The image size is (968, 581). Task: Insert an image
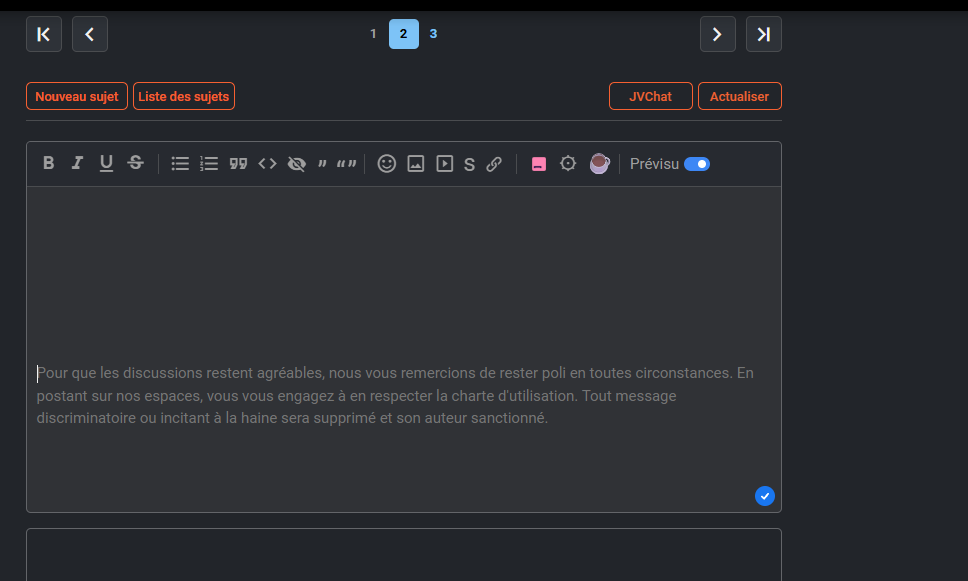tap(415, 164)
